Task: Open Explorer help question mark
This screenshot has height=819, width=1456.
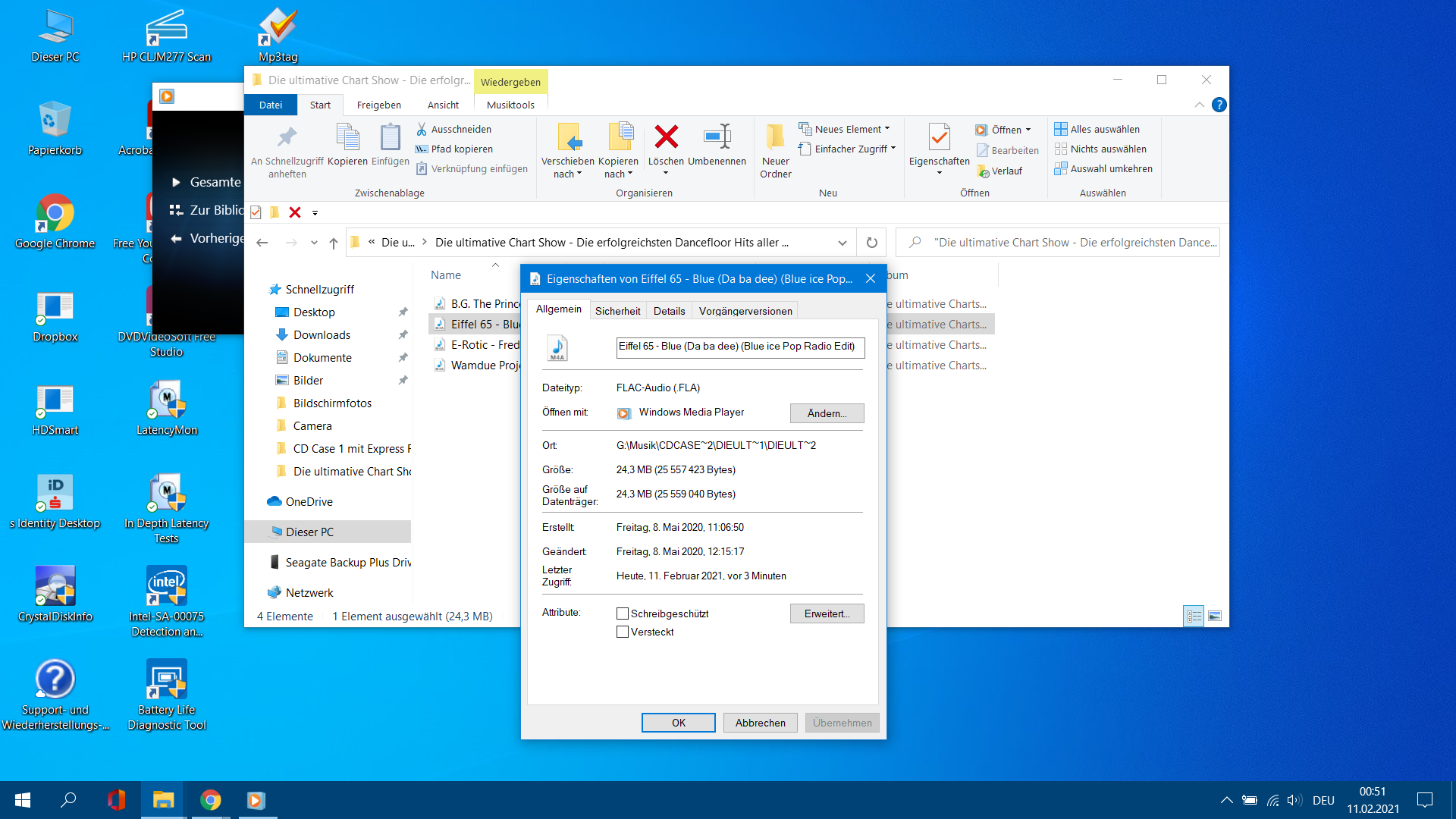Action: point(1219,105)
